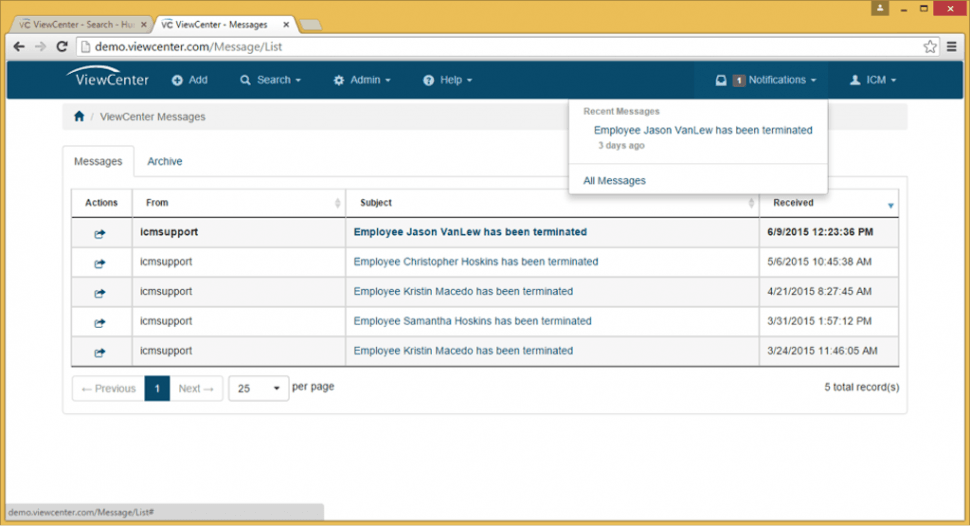The image size is (970, 526).
Task: Open recent message about Jason VanLew termination
Action: tap(703, 130)
